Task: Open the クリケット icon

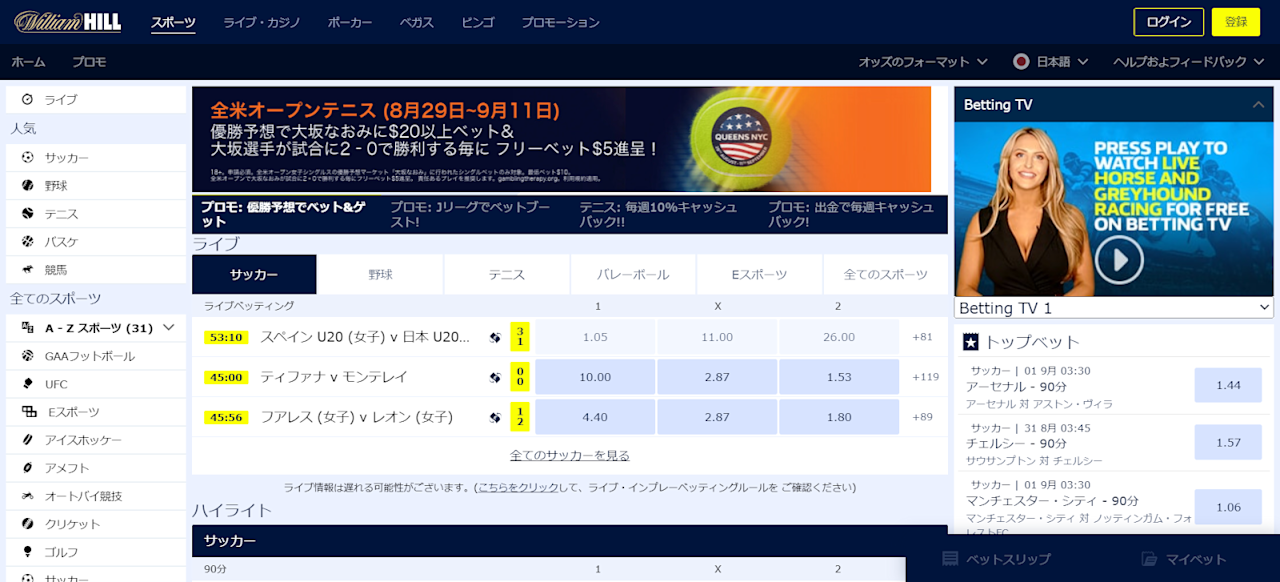Action: 27,524
